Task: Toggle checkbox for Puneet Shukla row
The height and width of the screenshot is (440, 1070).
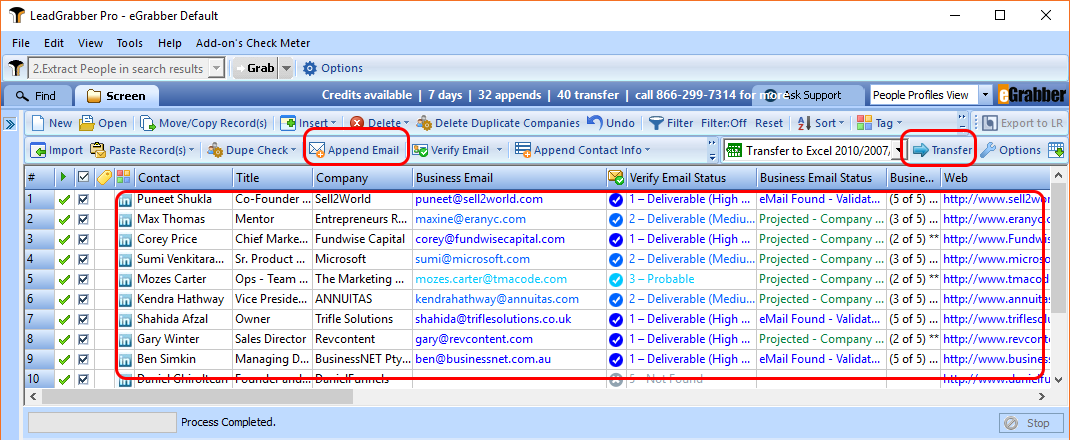Action: 84,200
